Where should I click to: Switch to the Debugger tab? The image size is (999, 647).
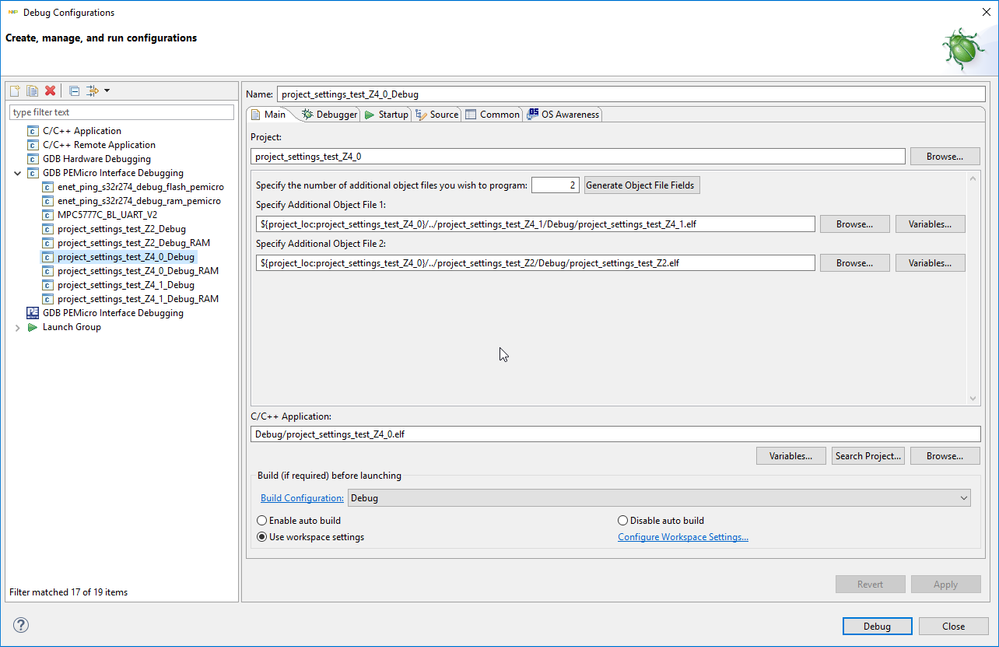click(329, 115)
